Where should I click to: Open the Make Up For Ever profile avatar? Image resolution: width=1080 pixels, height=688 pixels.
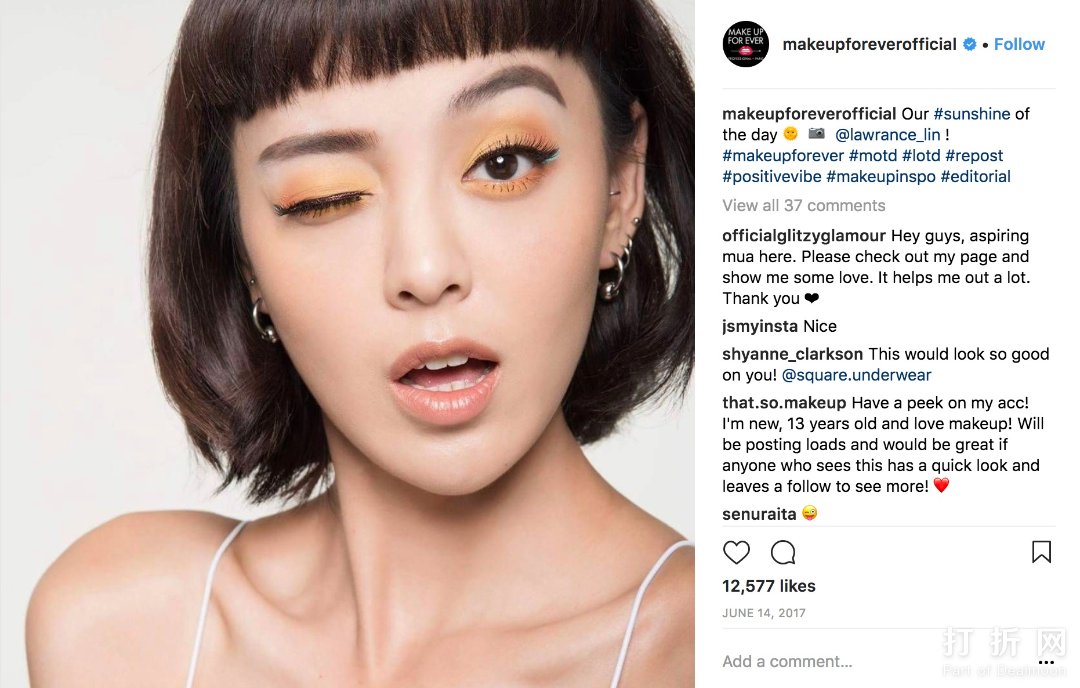coord(745,44)
